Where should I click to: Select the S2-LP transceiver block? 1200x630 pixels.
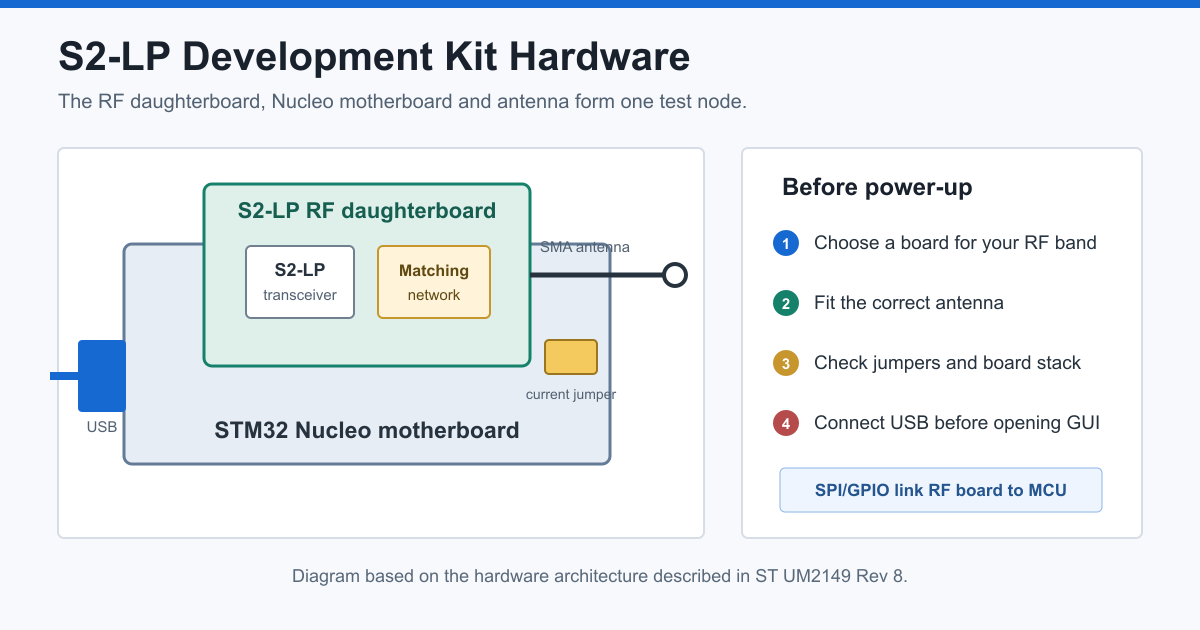pos(300,282)
